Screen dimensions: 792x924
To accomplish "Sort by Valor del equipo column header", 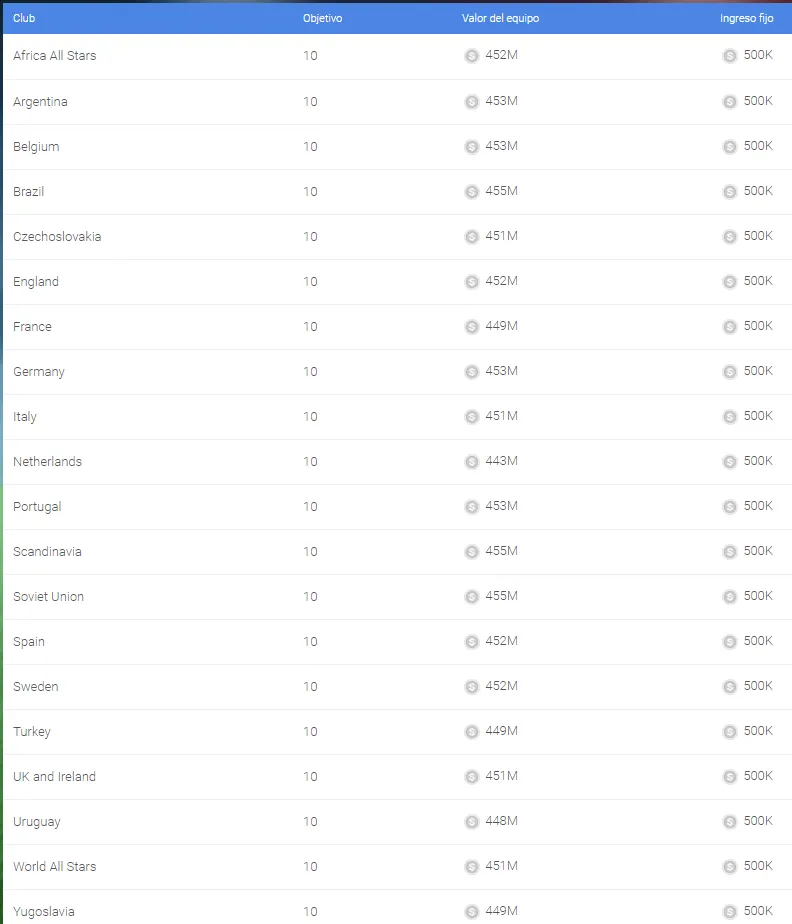I will [500, 18].
